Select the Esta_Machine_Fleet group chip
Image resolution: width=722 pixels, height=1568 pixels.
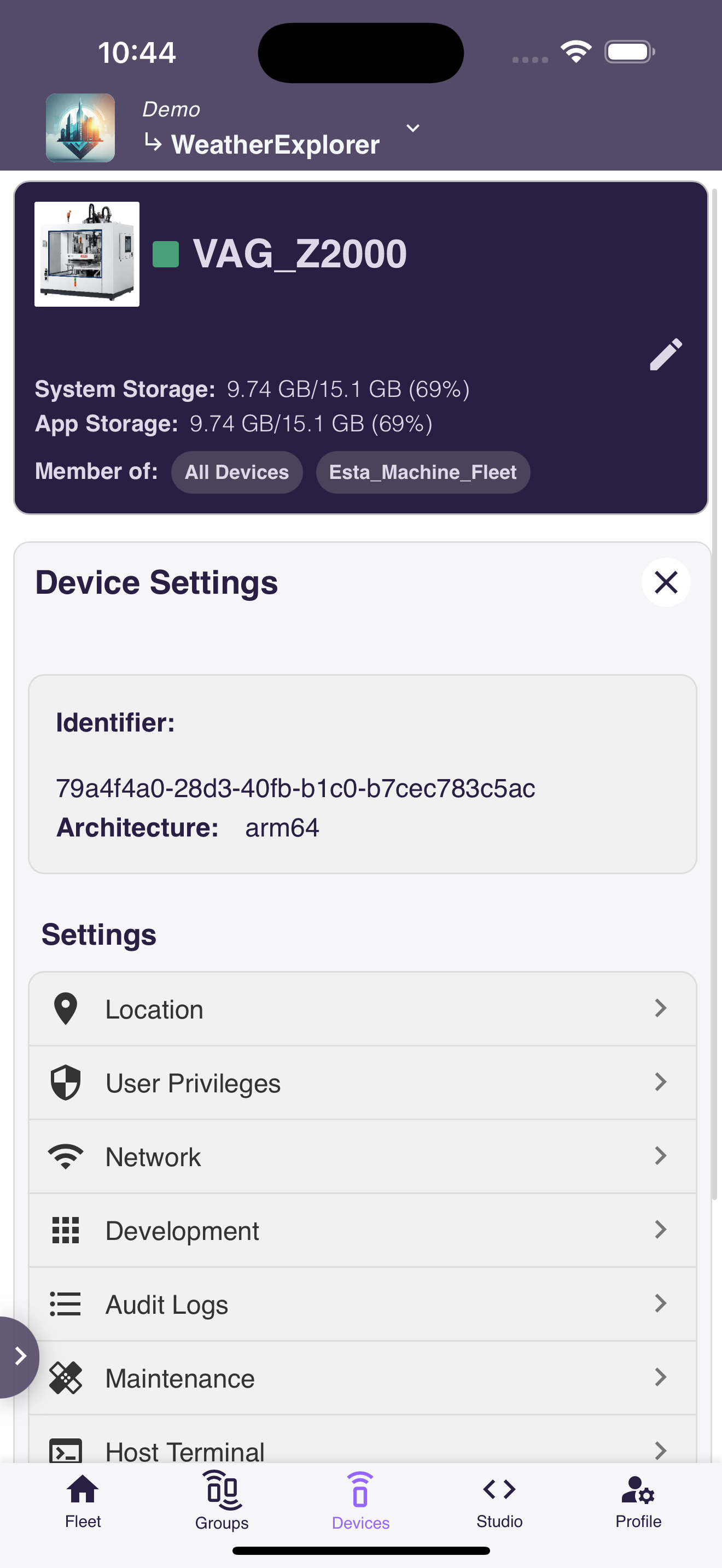(422, 472)
